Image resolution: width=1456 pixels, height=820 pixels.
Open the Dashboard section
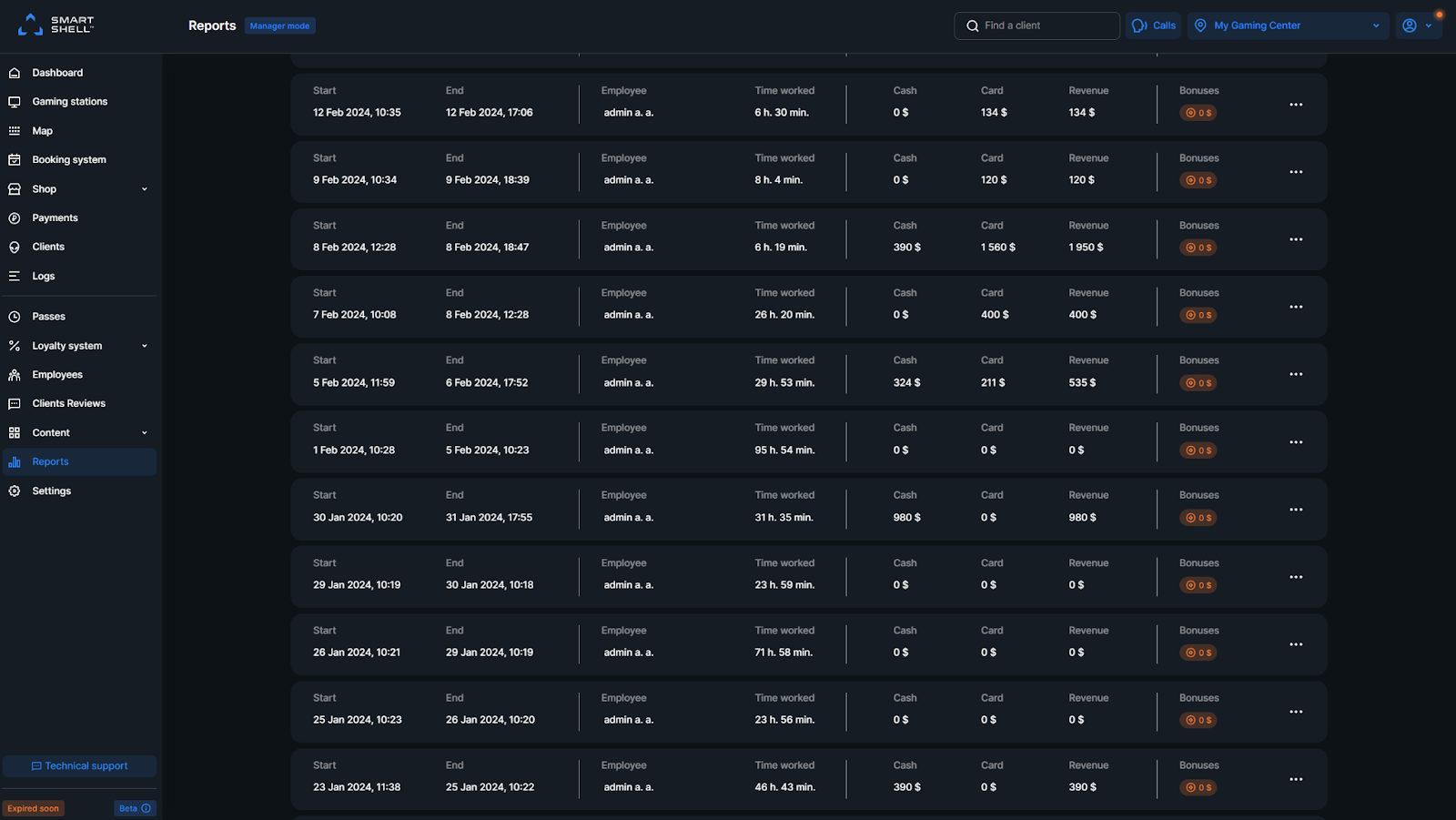[x=57, y=72]
